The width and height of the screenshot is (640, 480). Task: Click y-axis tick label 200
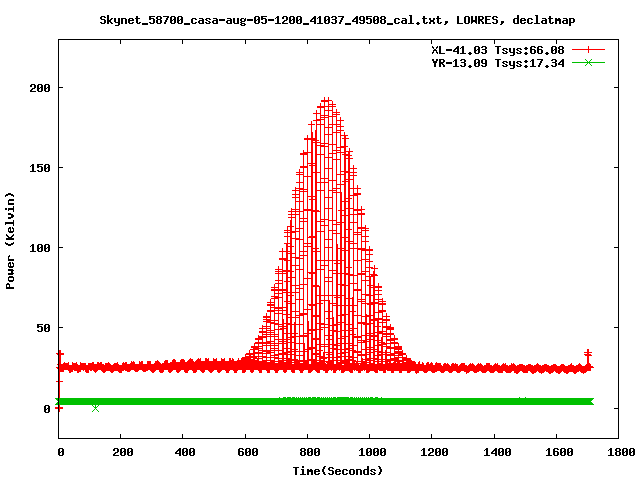tap(40, 88)
